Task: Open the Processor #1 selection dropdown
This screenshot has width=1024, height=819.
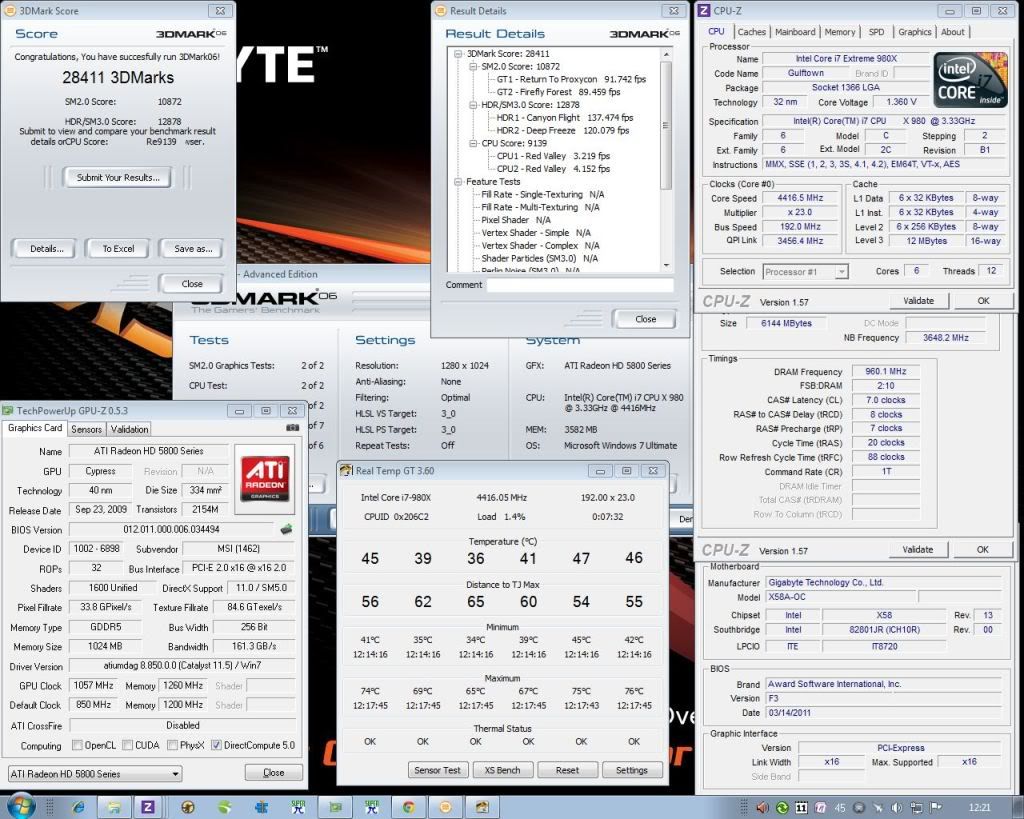Action: [805, 272]
